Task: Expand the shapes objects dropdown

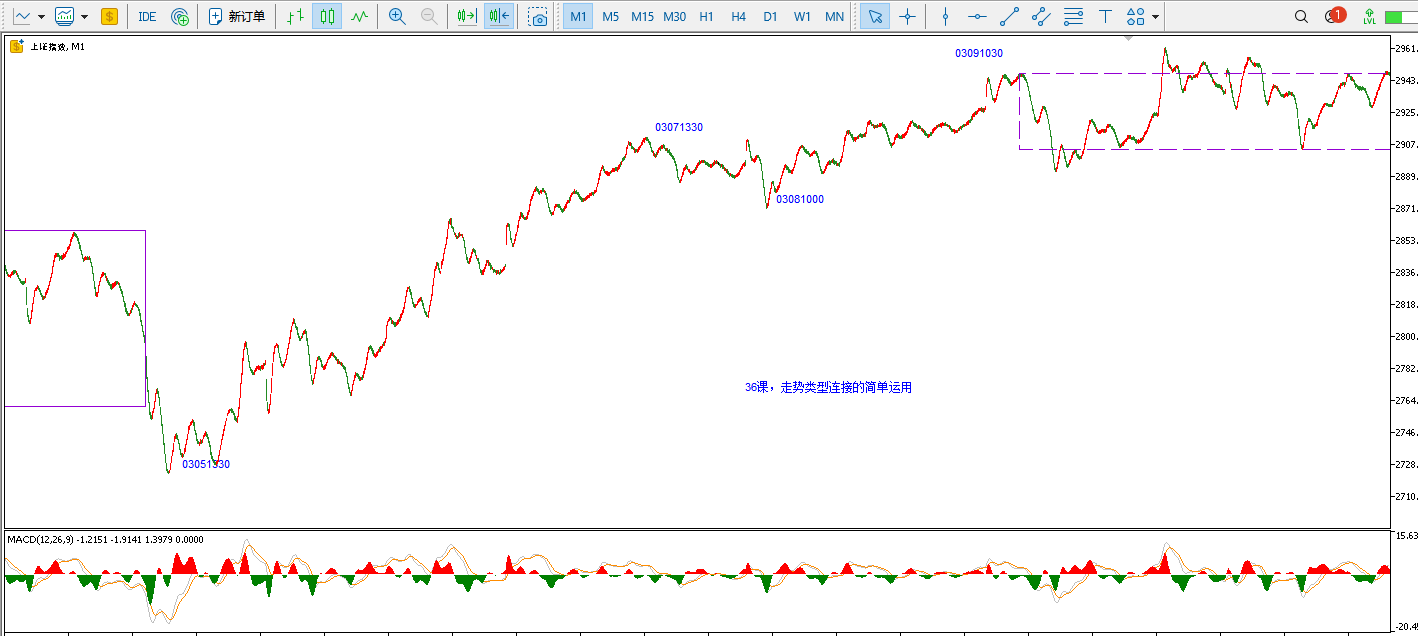Action: click(1156, 16)
